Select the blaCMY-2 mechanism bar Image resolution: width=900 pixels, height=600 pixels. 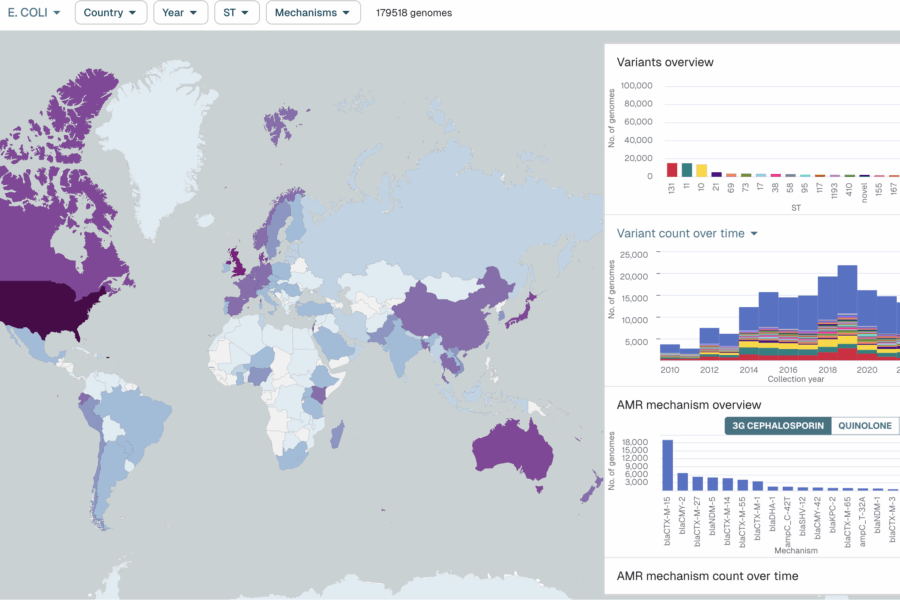pyautogui.click(x=682, y=480)
